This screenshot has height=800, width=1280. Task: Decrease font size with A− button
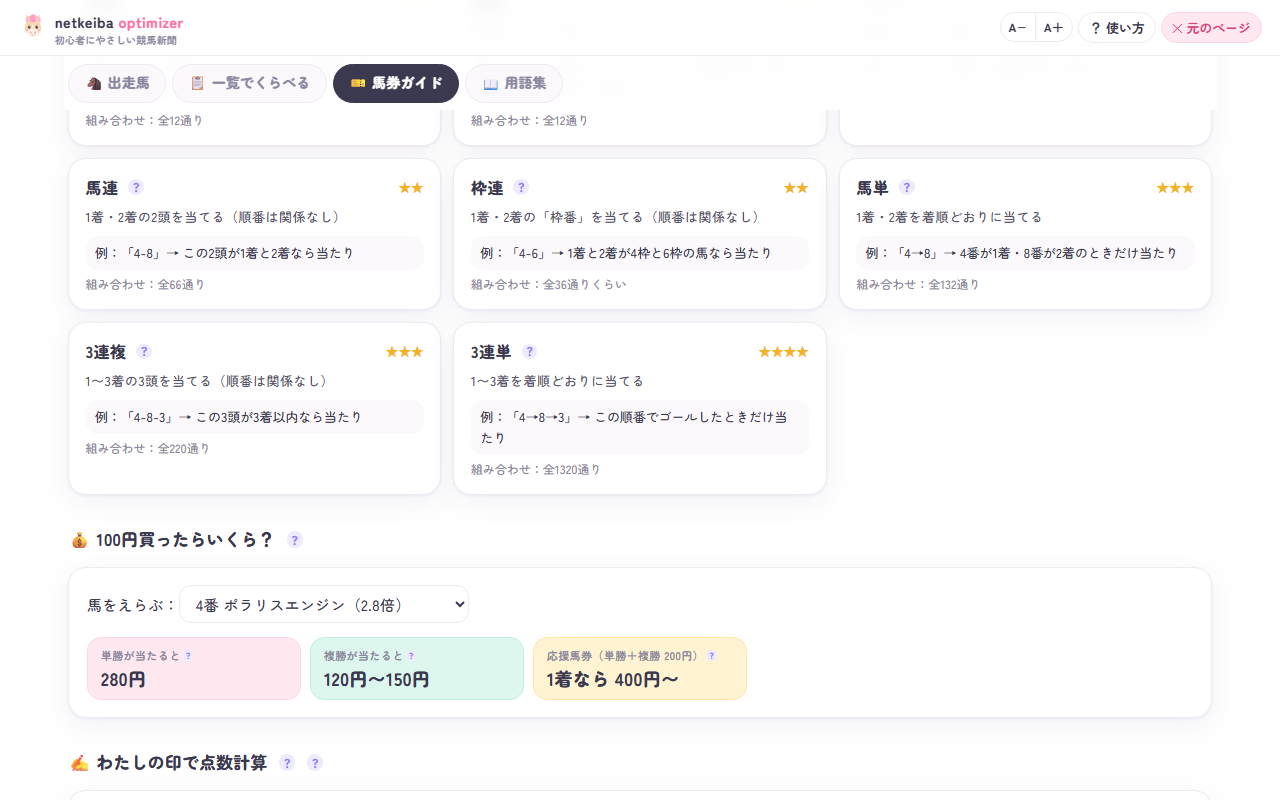[x=1018, y=27]
